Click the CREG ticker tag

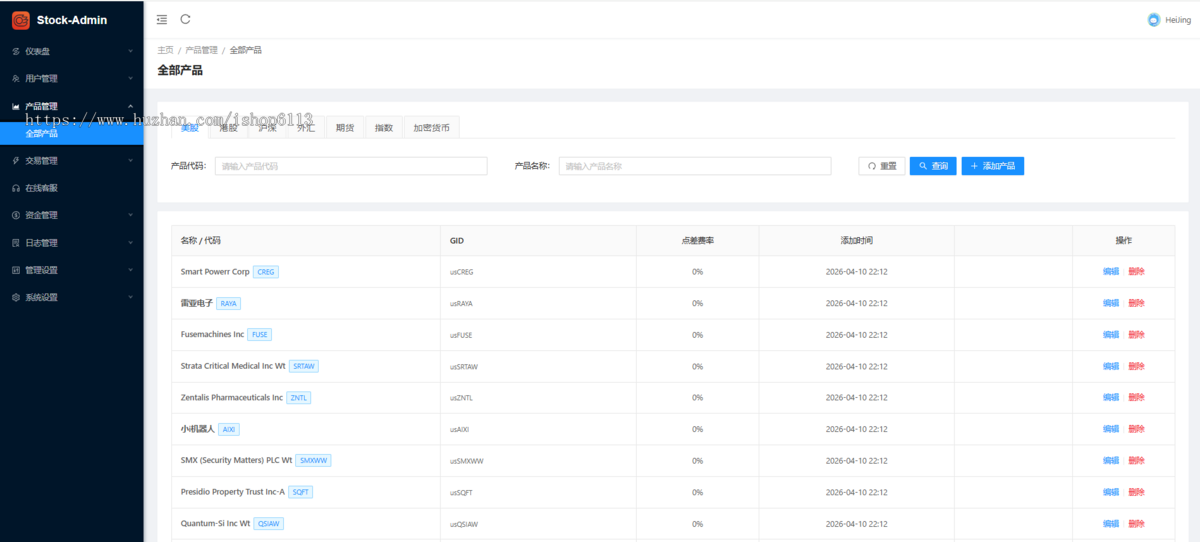point(266,272)
